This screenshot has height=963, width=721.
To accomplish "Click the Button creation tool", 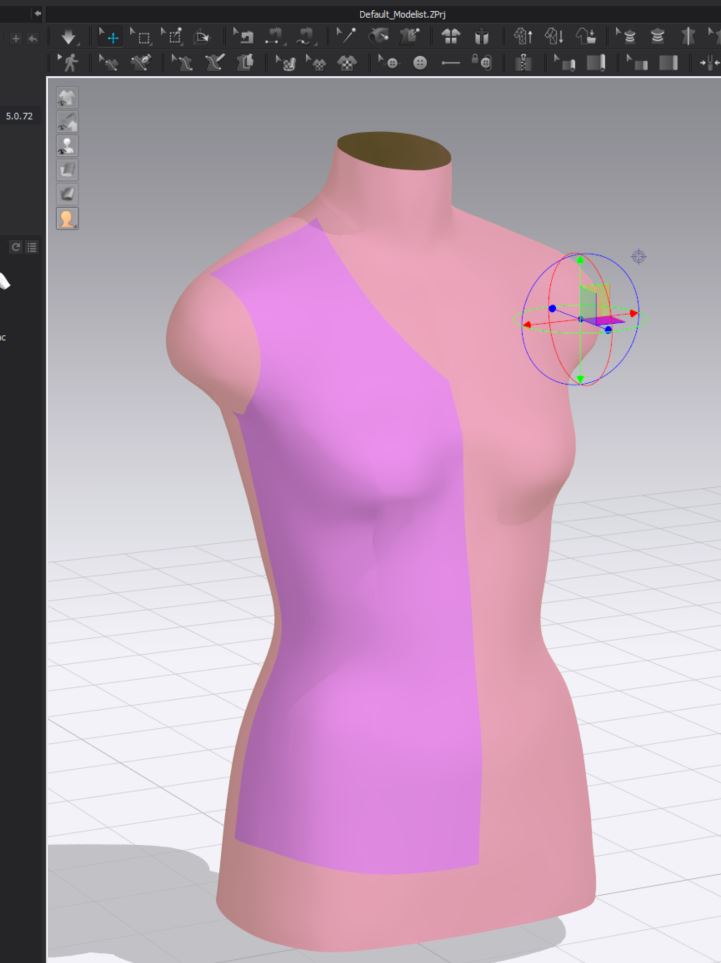I will click(x=420, y=62).
